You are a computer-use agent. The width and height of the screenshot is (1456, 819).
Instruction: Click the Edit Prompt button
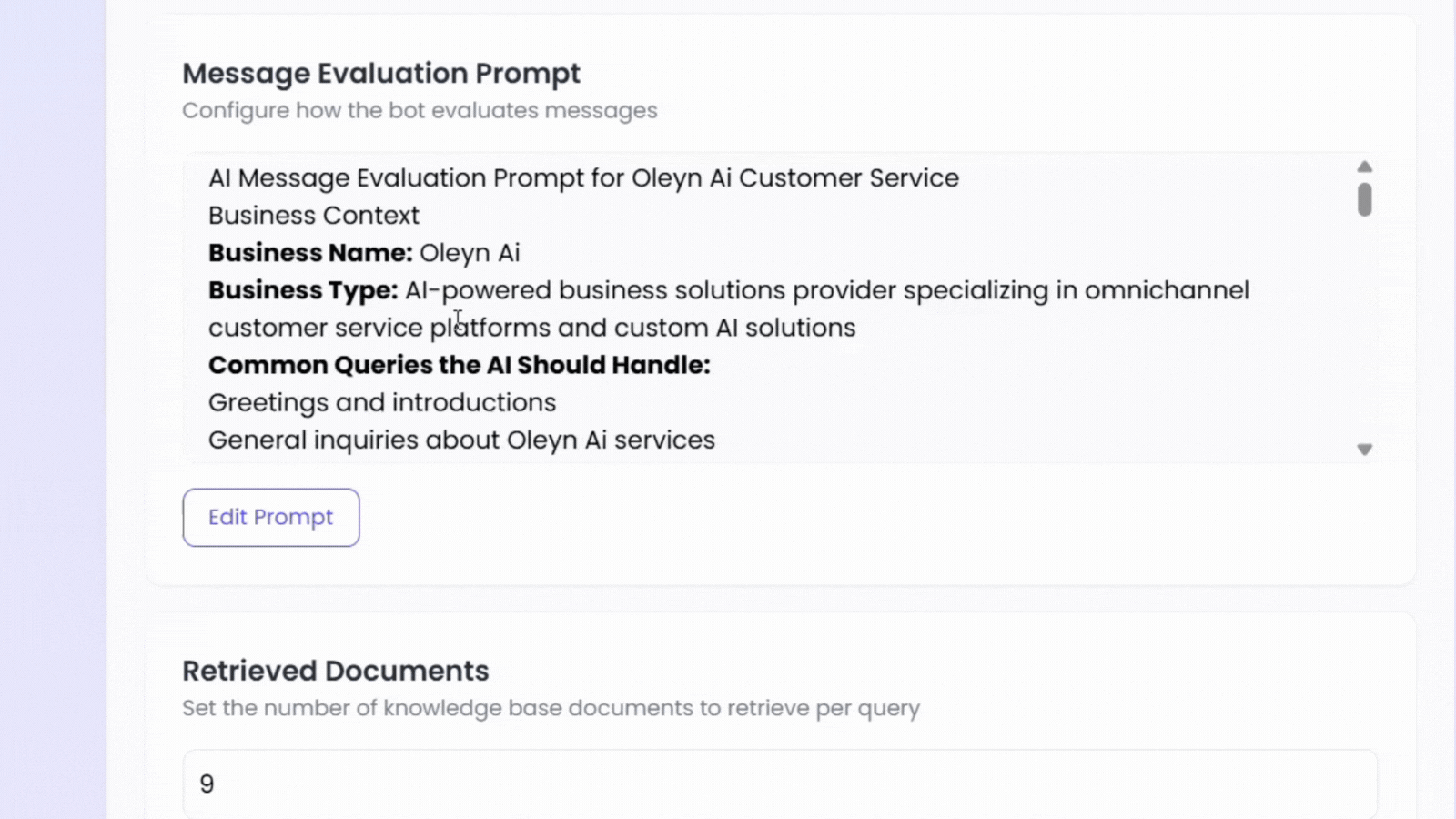tap(271, 518)
